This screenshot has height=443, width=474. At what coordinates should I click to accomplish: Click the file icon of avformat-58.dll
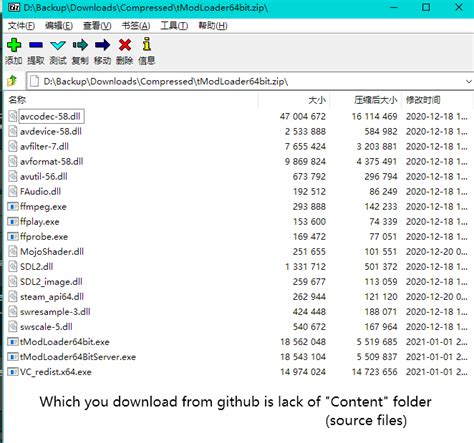[x=13, y=161]
